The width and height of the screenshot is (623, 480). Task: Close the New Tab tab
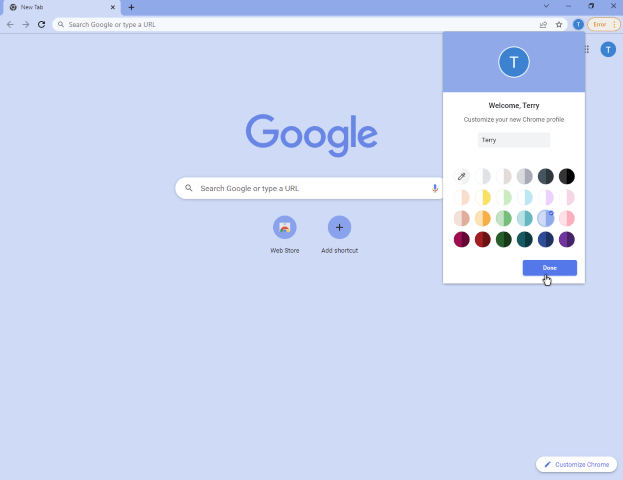pyautogui.click(x=113, y=7)
